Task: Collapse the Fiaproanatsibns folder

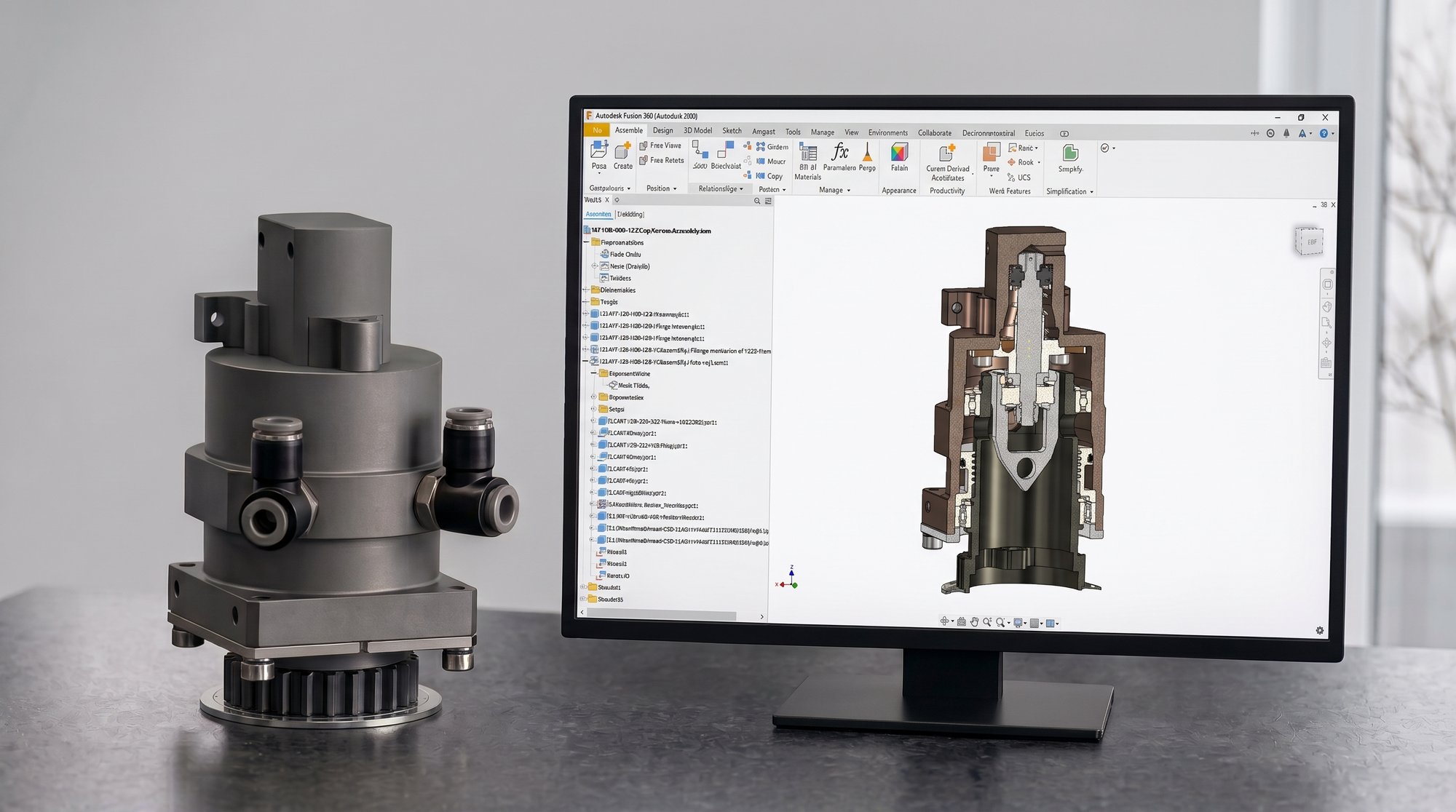Action: point(586,242)
